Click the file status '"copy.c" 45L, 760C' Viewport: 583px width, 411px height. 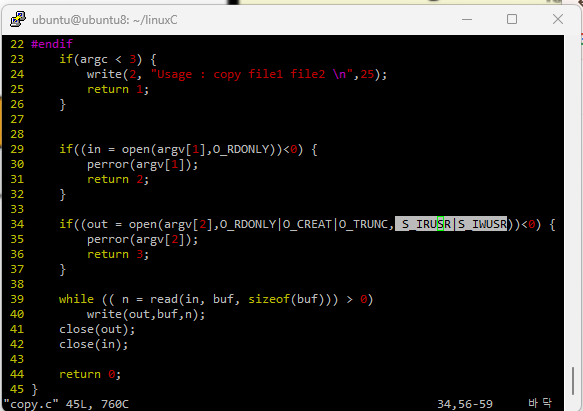[66, 404]
